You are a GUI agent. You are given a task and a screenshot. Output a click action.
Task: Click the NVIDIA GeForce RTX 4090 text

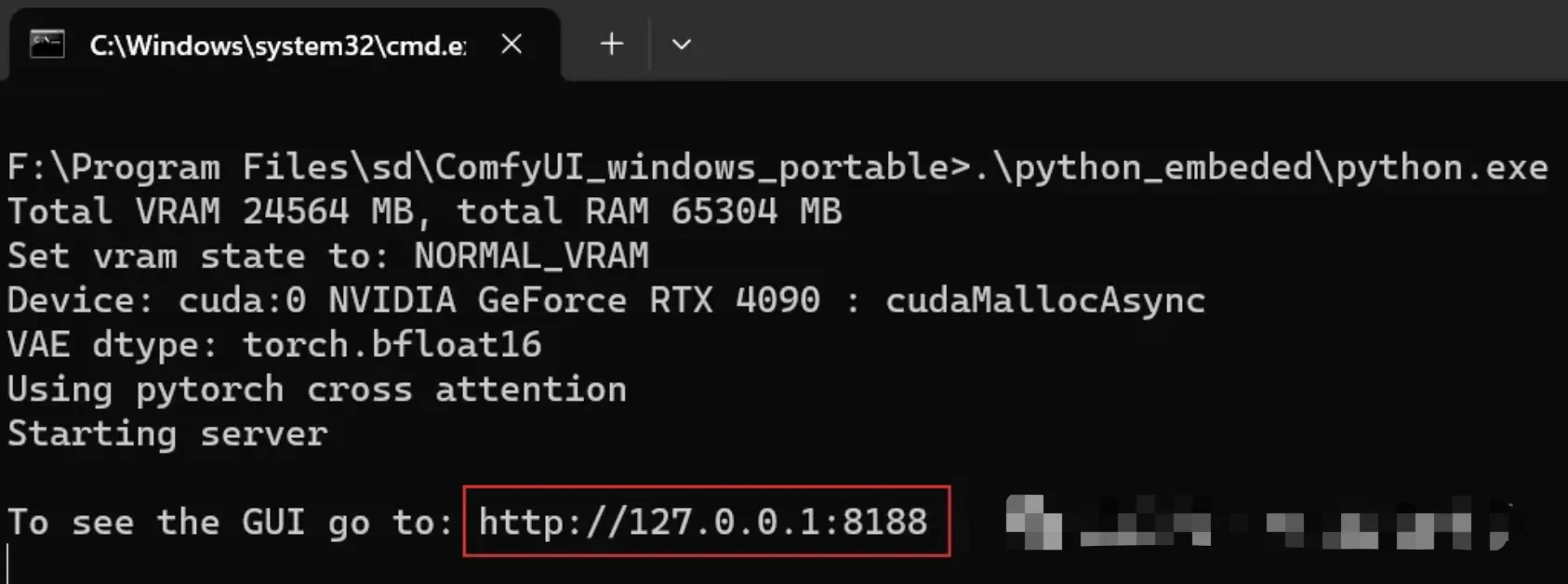(574, 300)
